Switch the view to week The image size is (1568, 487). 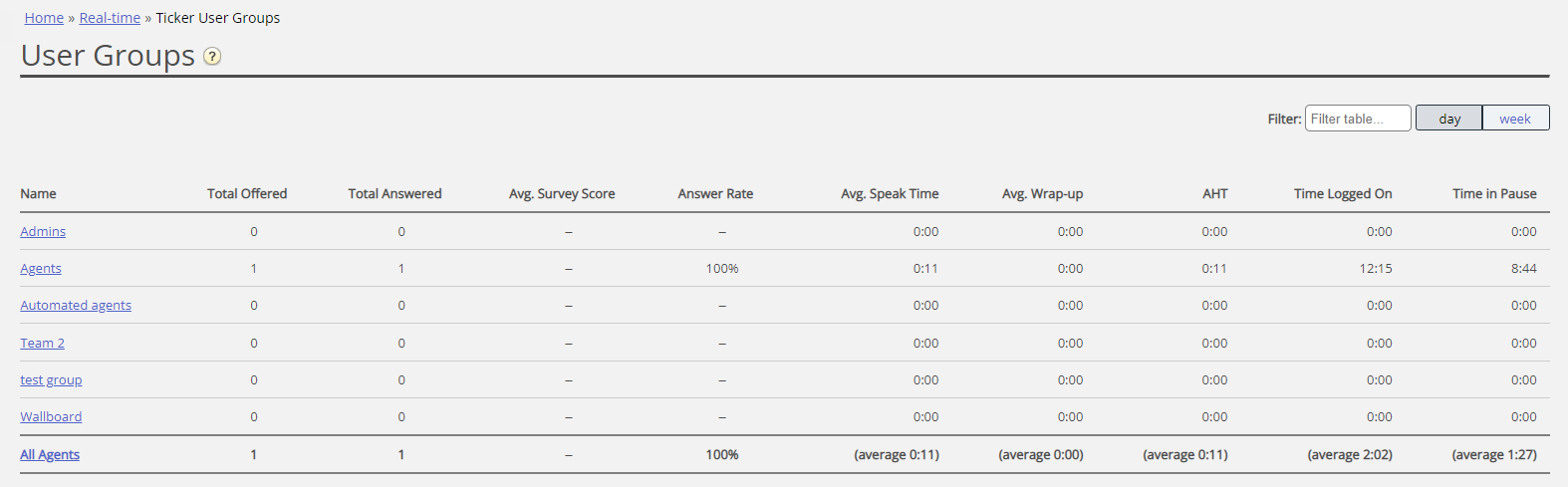click(1514, 119)
